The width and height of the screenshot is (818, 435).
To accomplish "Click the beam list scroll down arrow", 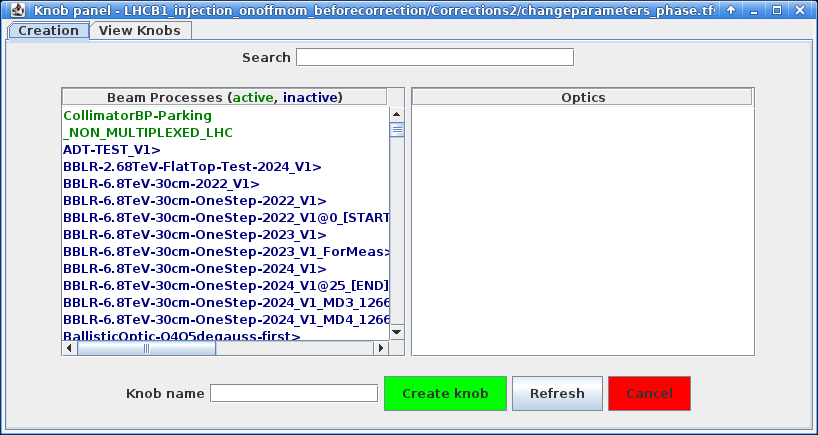I will 396,332.
